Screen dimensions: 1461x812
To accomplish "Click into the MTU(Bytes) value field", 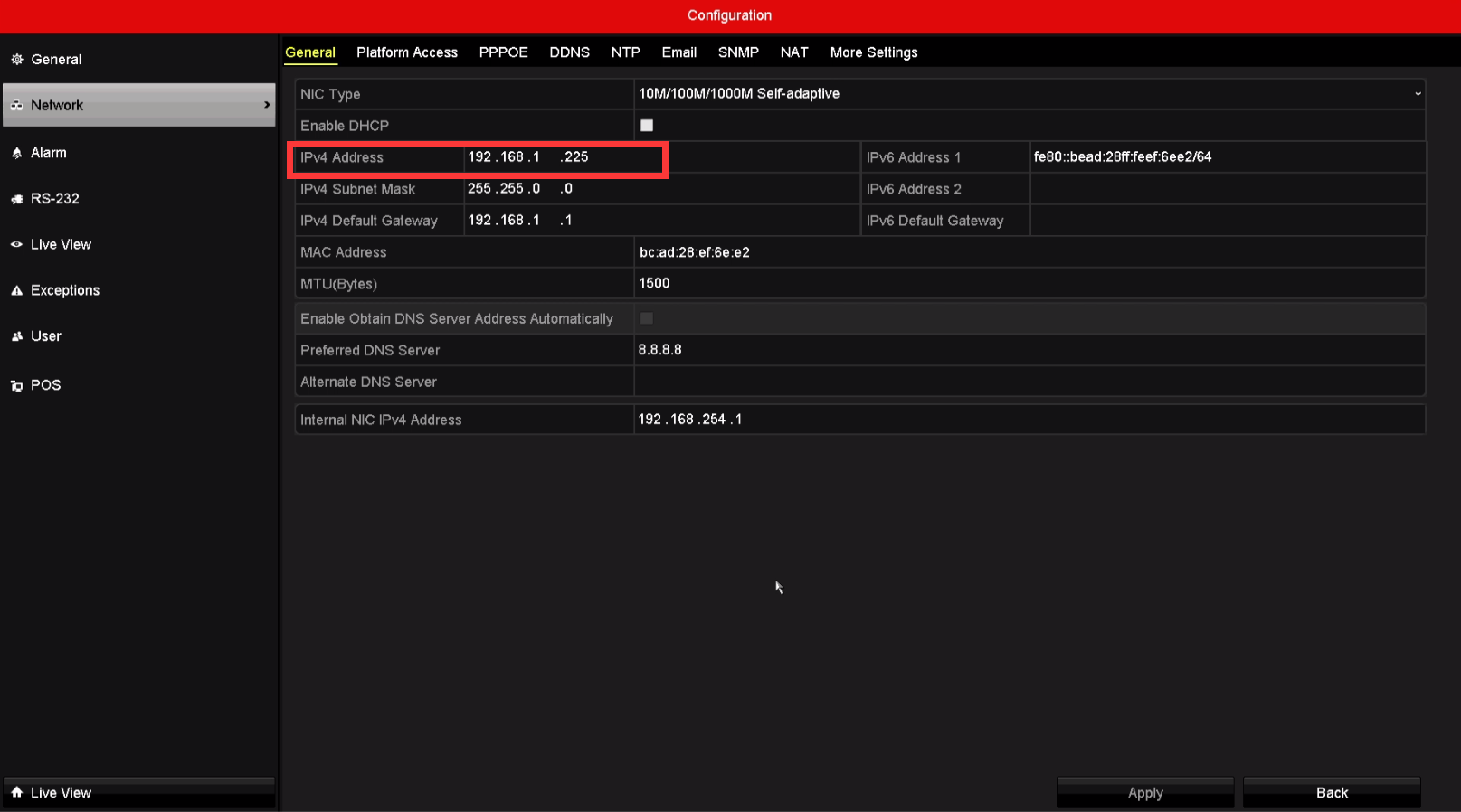I will [1029, 284].
